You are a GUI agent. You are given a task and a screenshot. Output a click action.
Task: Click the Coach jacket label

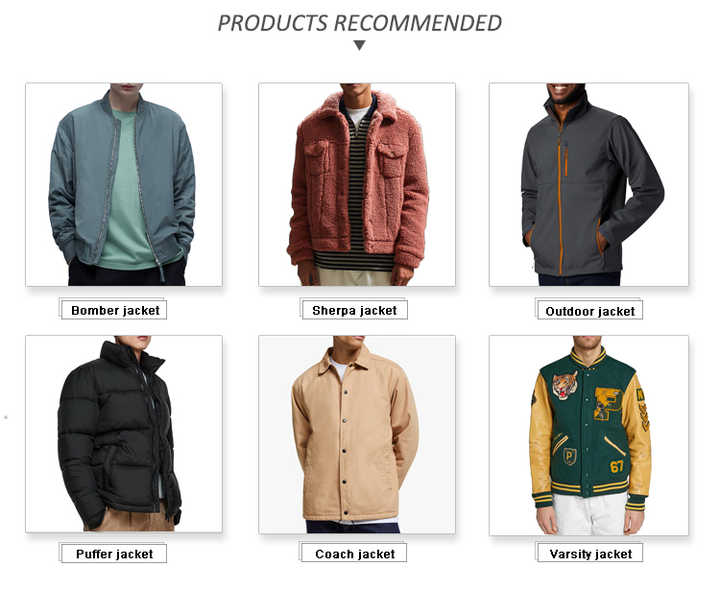[x=354, y=553]
